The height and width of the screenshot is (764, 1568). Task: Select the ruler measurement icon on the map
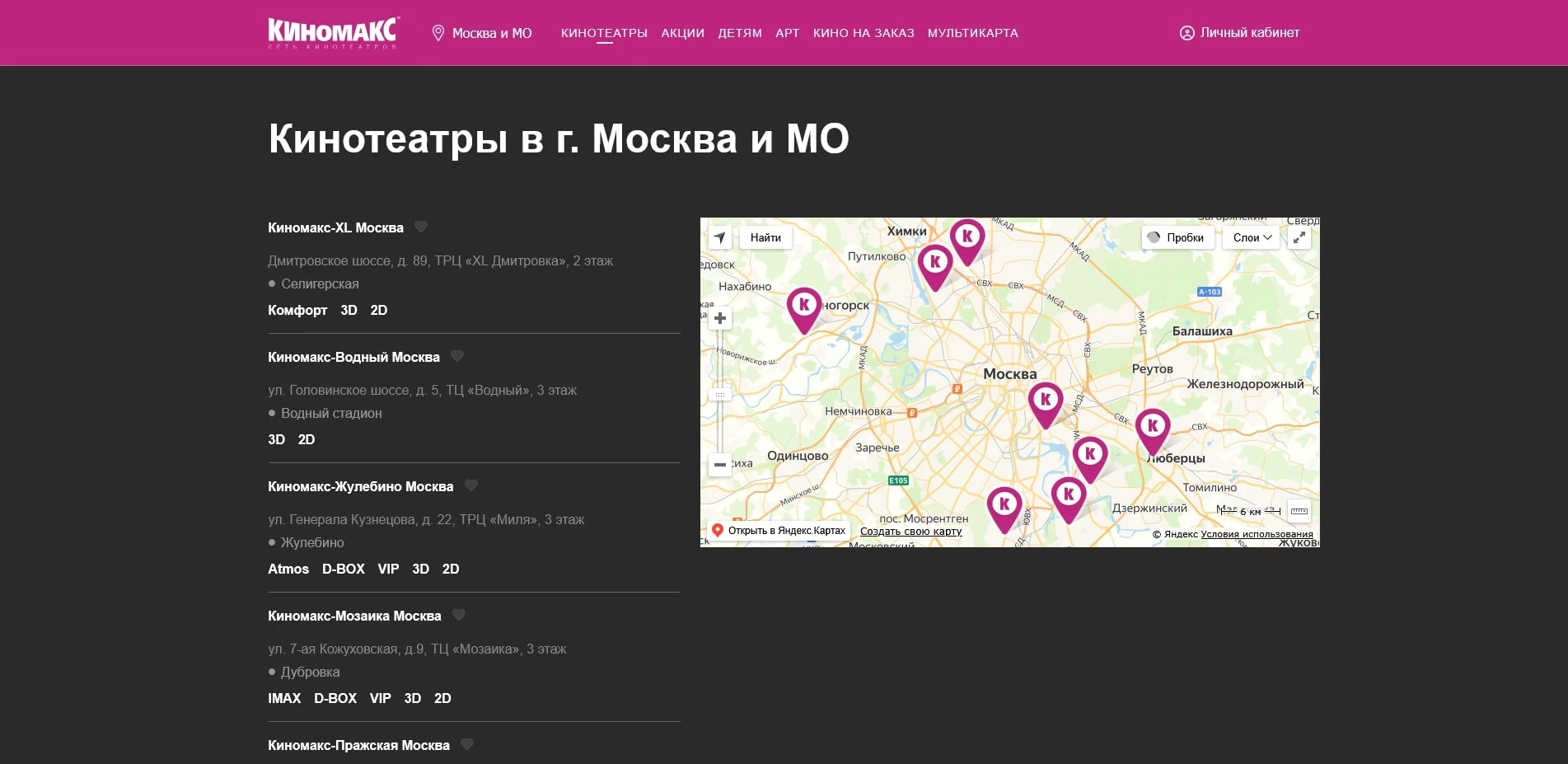(1299, 511)
